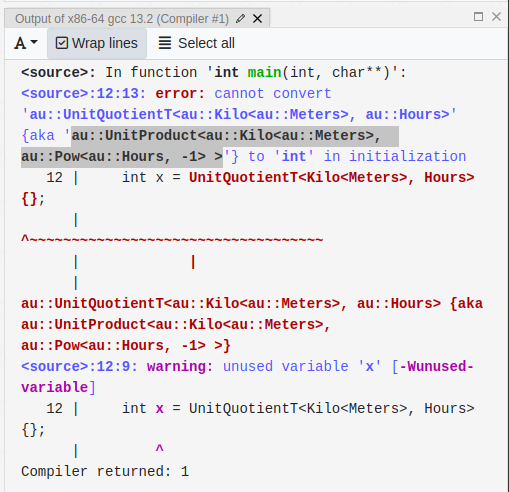Click the '-Wunused-' warning flag text
The image size is (509, 492).
click(x=436, y=366)
